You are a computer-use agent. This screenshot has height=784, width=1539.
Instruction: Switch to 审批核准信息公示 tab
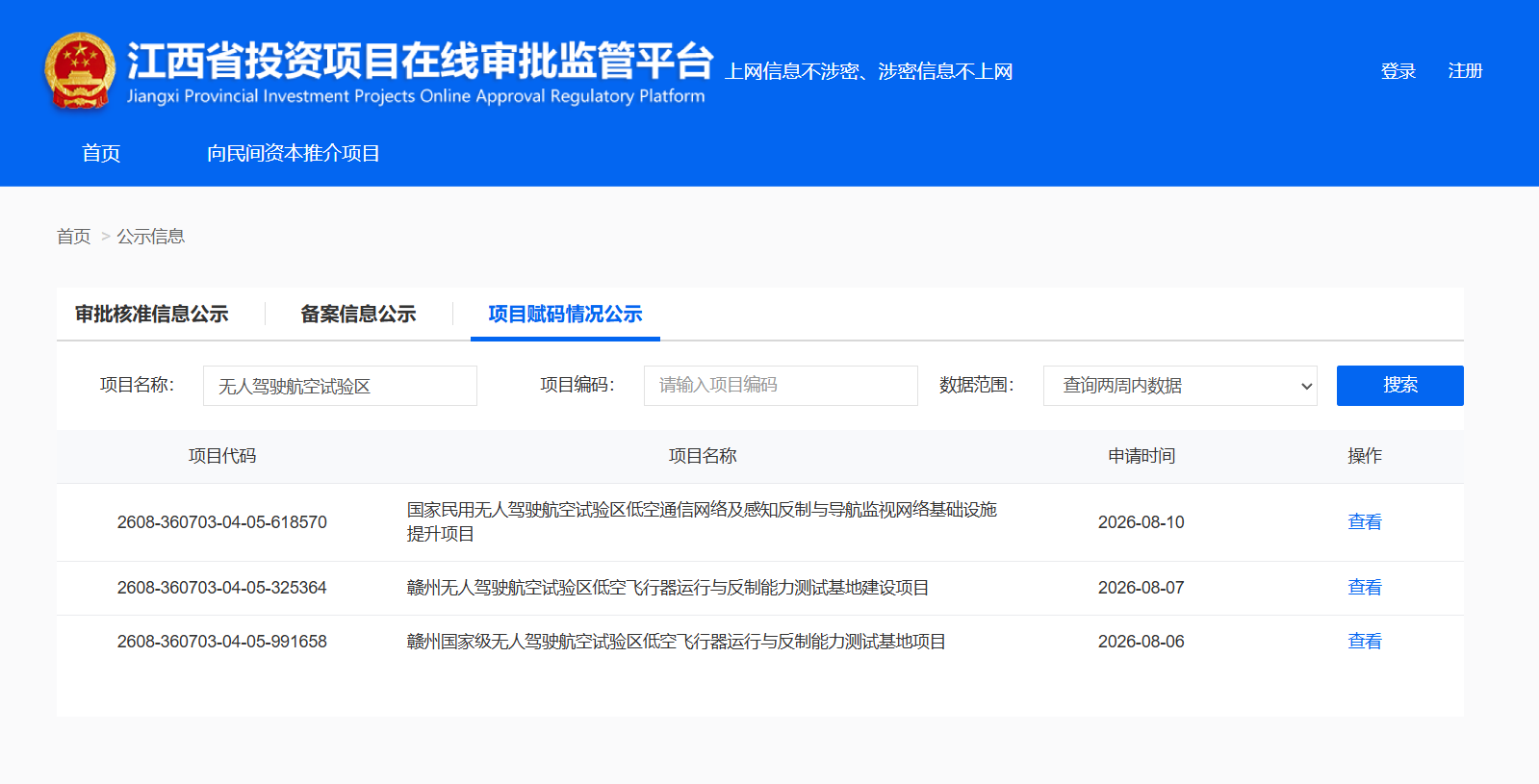152,314
